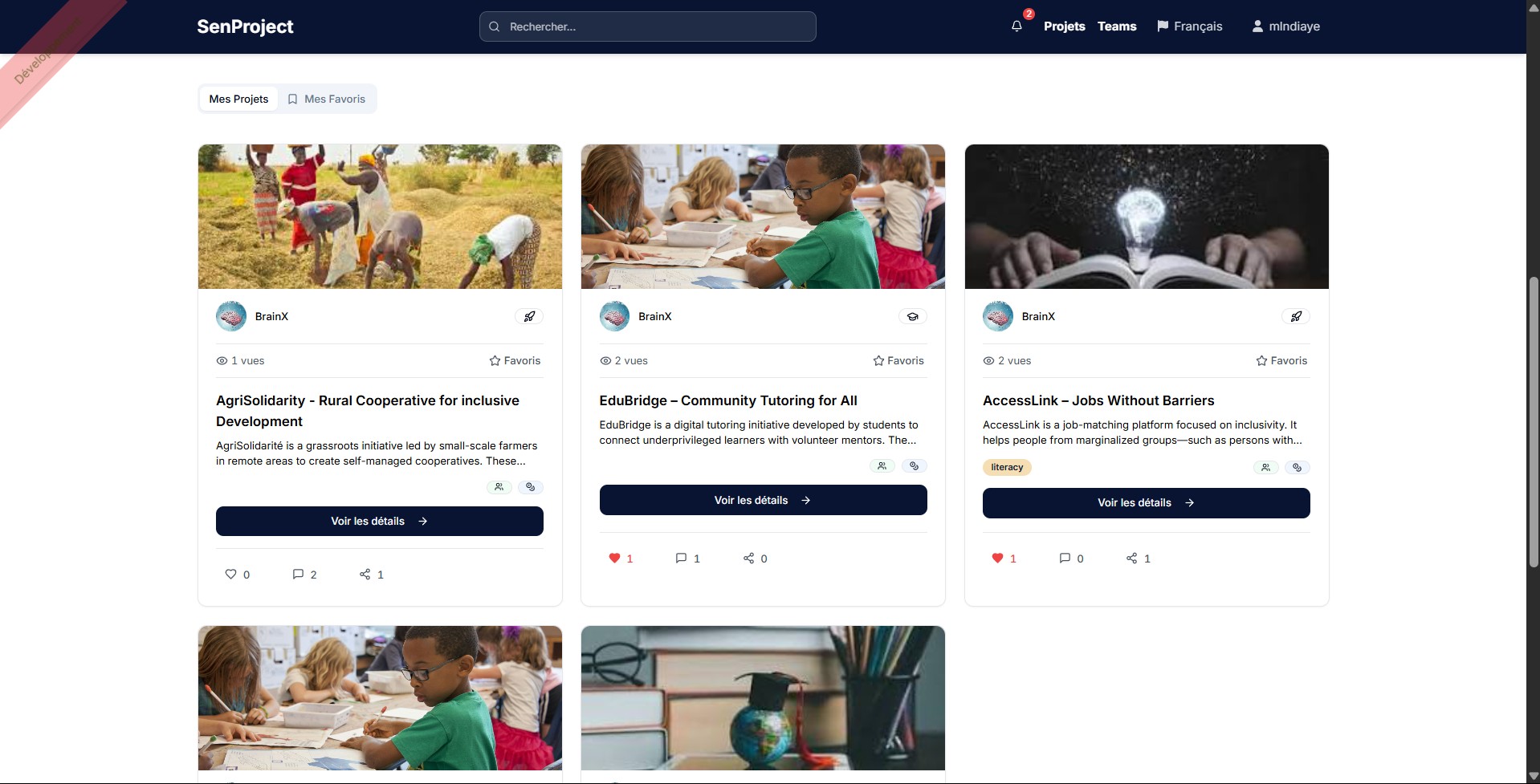Like the AgriSolidarity project with the heart

pyautogui.click(x=230, y=575)
